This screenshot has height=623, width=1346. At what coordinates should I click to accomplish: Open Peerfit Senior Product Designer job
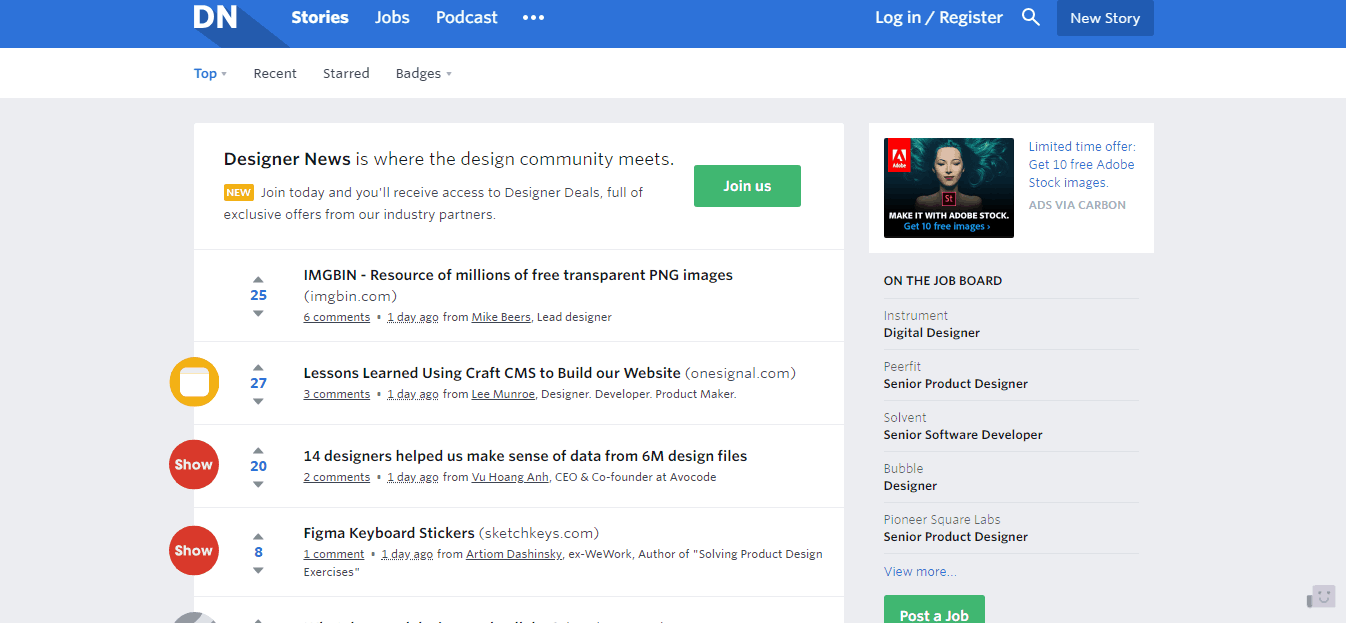pyautogui.click(x=1011, y=375)
